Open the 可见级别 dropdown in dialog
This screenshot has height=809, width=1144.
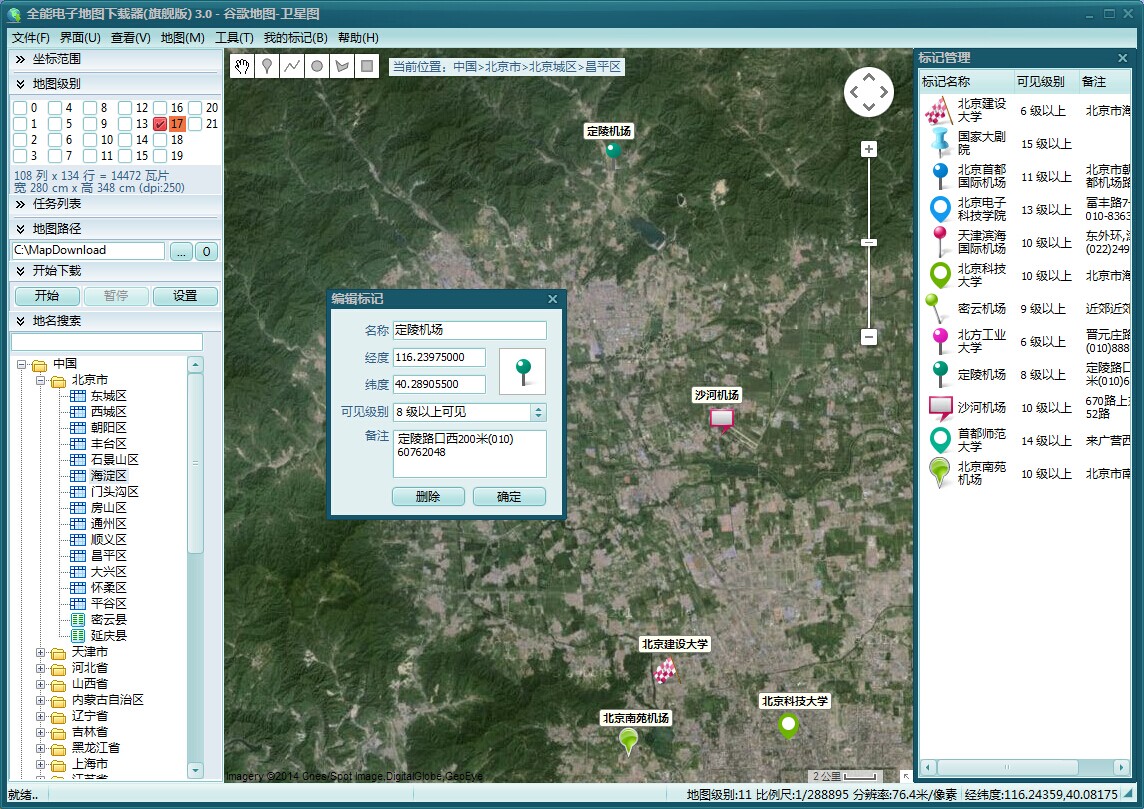(x=538, y=412)
